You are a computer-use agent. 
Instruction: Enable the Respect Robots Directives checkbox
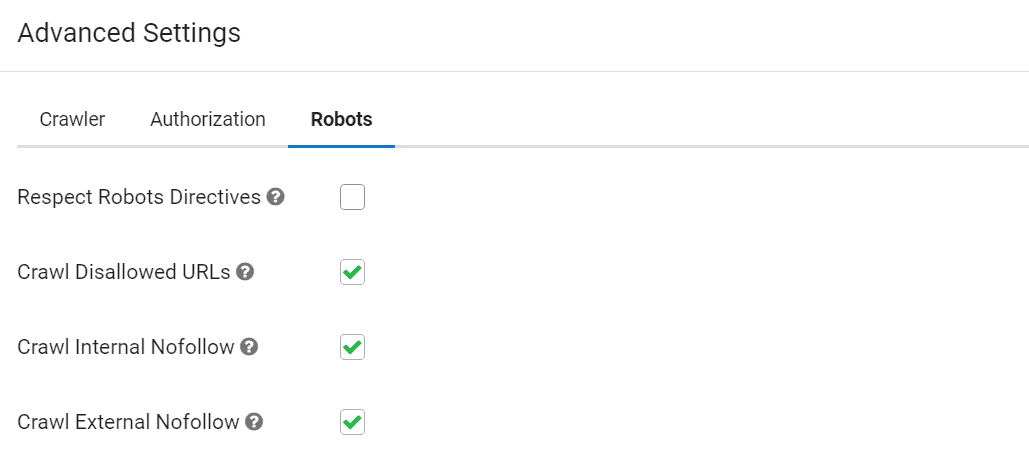[x=352, y=197]
